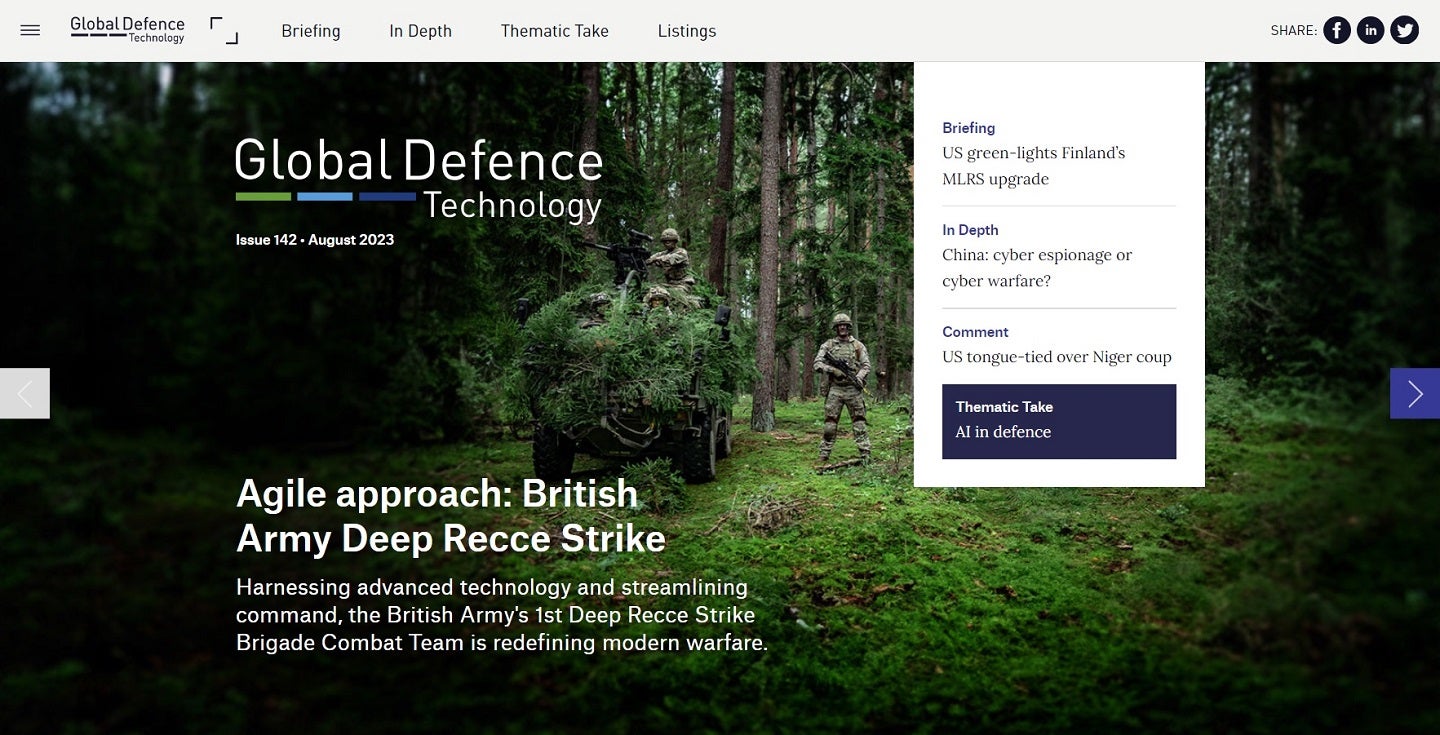Click the Briefing heading in the sidebar
The height and width of the screenshot is (735, 1440).
pyautogui.click(x=968, y=128)
